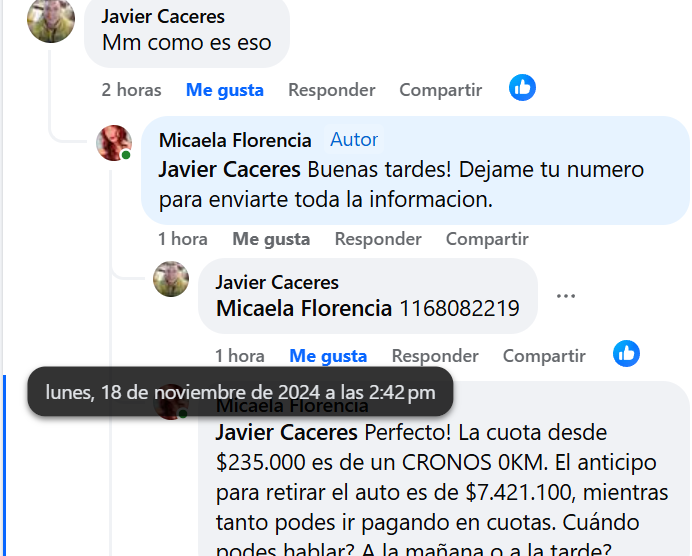This screenshot has height=556, width=692.
Task: Click the like reaction icon beside the phone number comment
Action: (626, 353)
